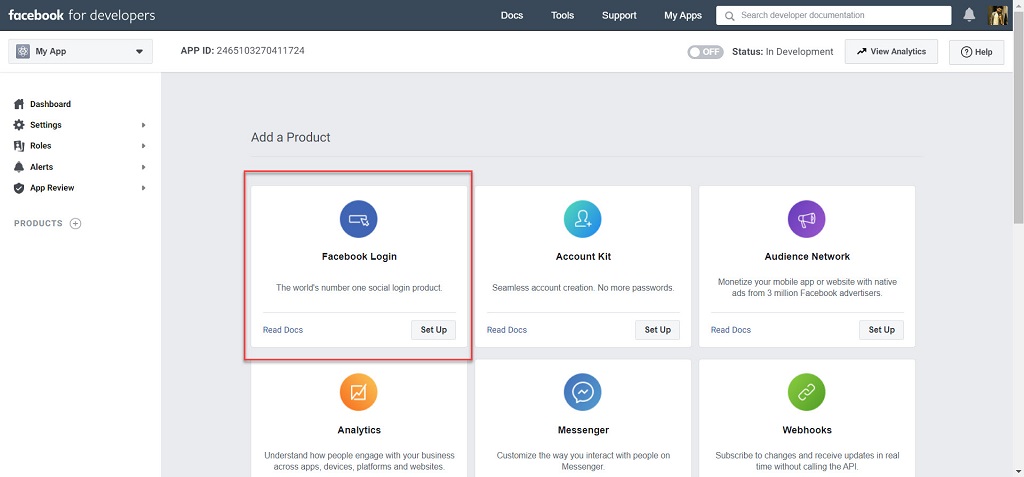Click the Messenger product icon
Screen dimensions: 1024x477
click(583, 392)
